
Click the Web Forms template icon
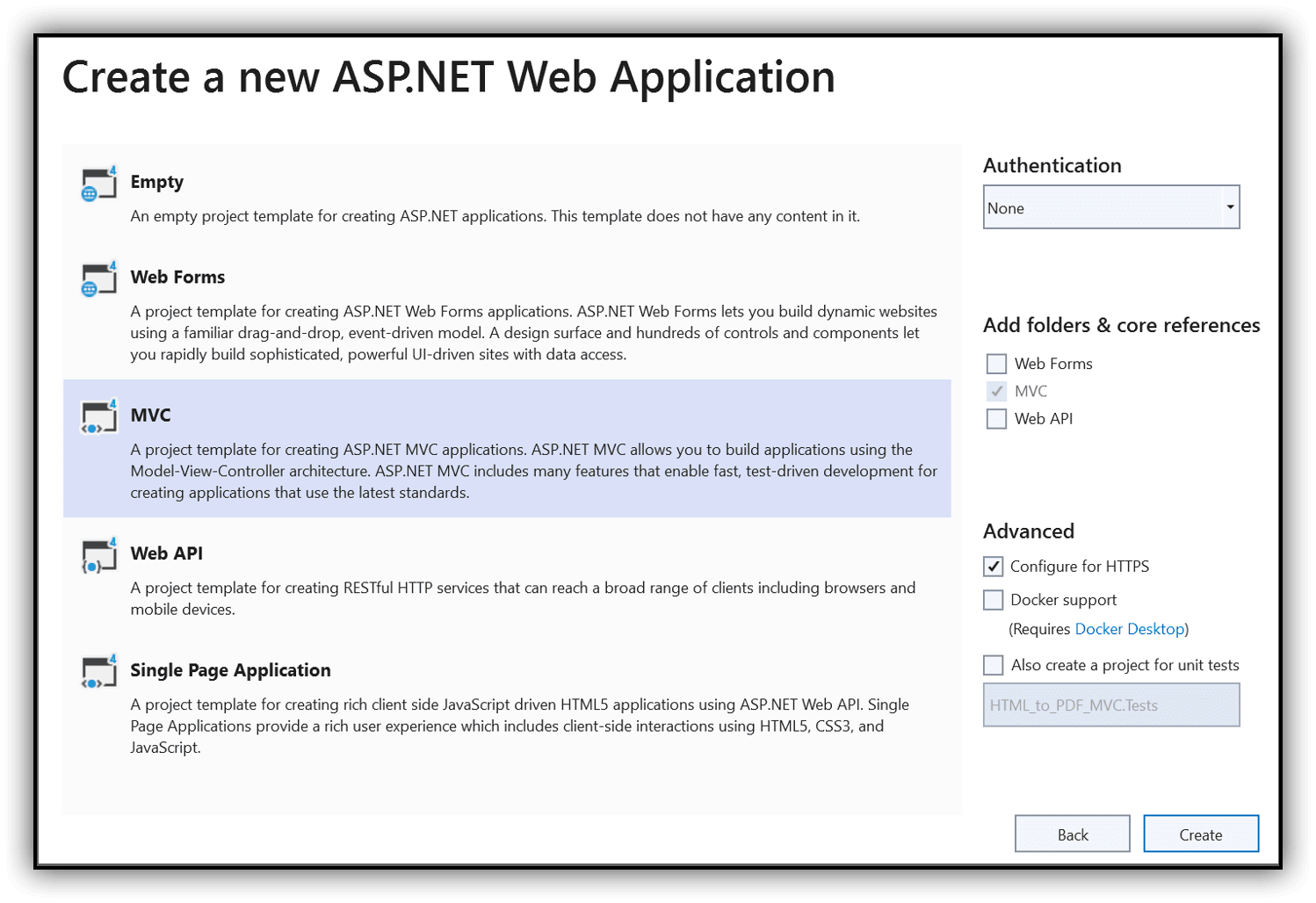pos(97,278)
